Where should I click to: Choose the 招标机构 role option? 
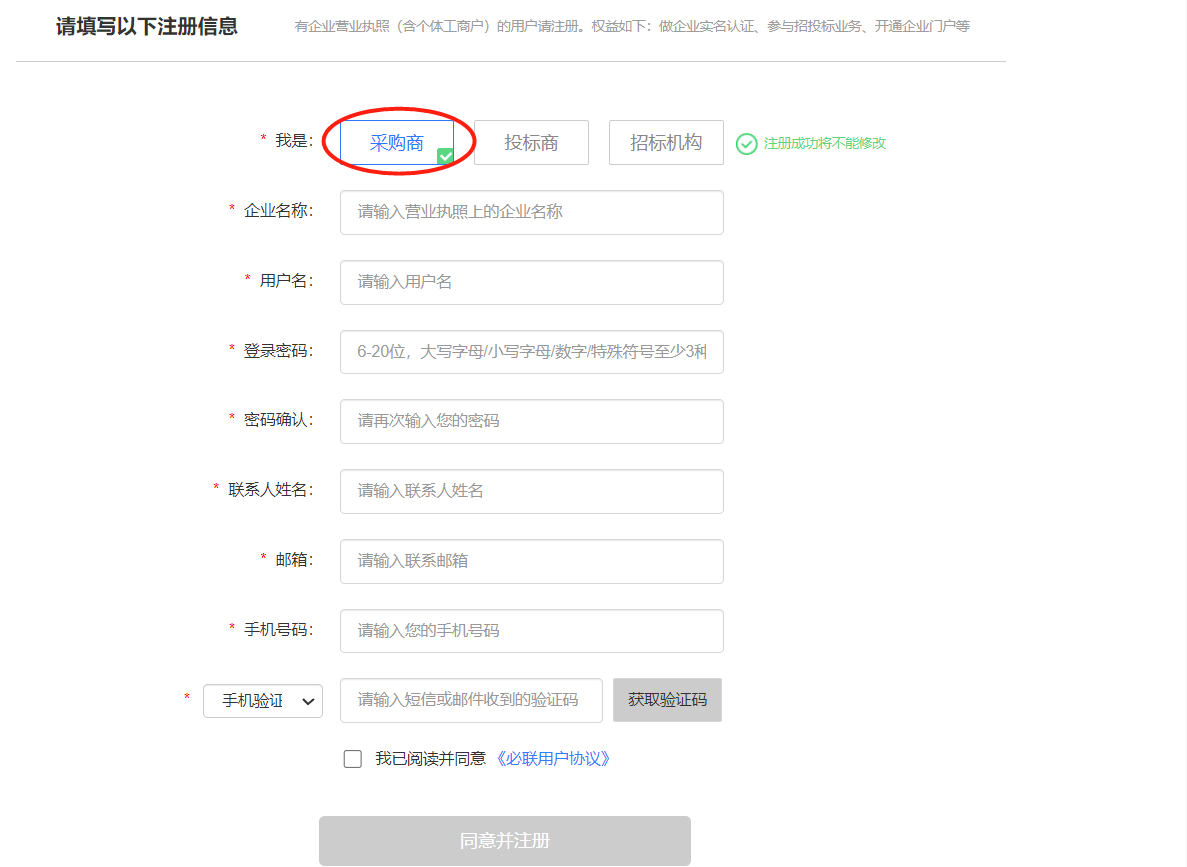(666, 143)
